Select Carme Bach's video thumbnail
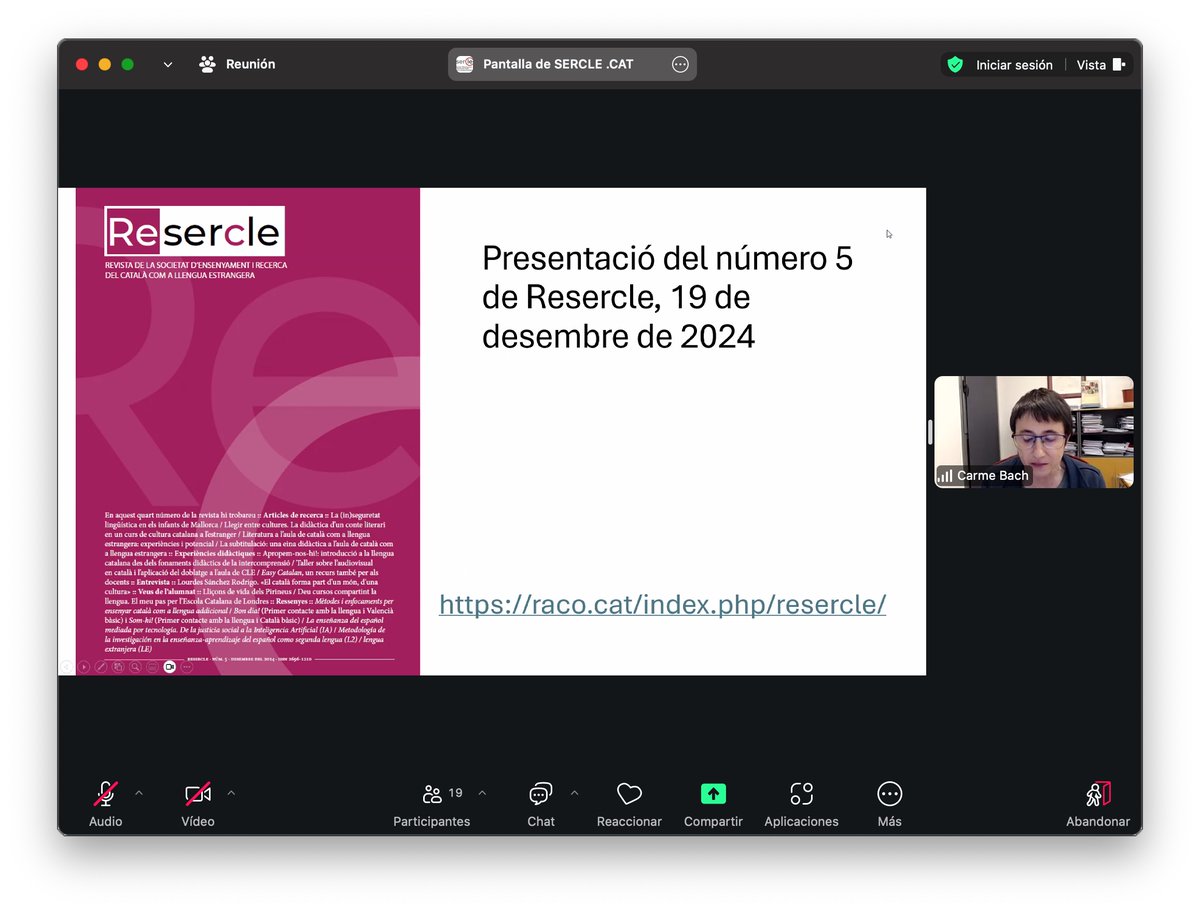The height and width of the screenshot is (912, 1200). click(x=1033, y=432)
